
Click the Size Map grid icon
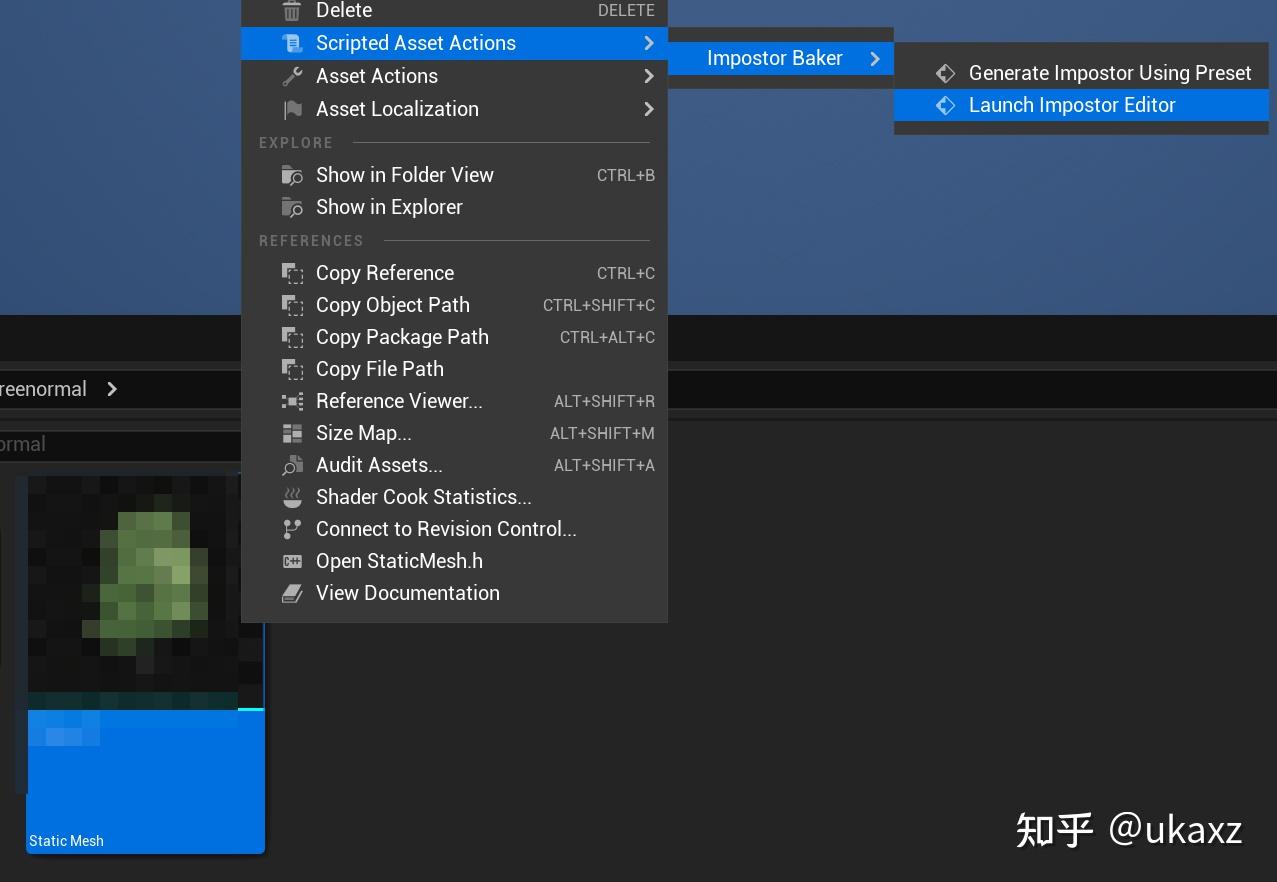(292, 433)
